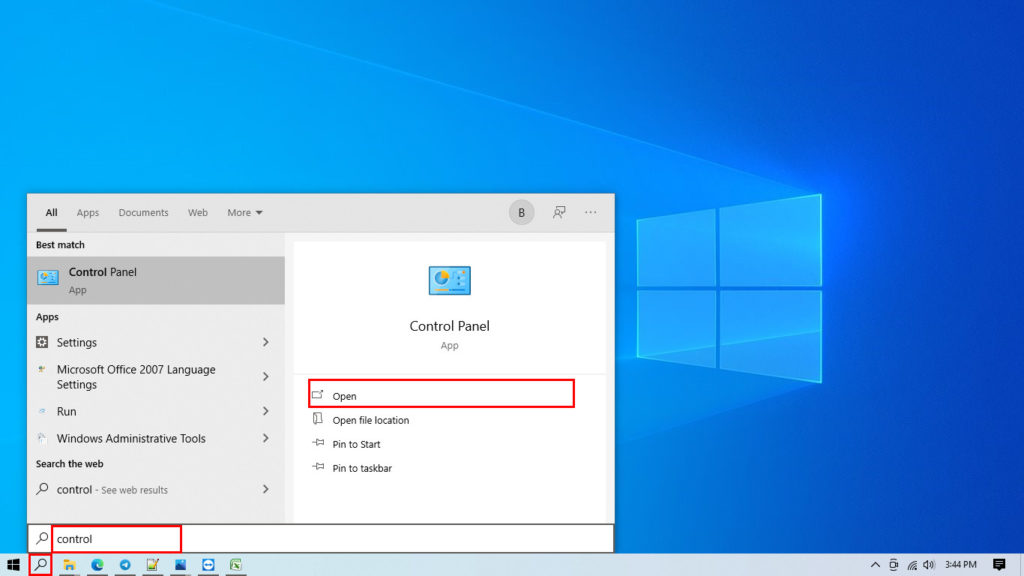The height and width of the screenshot is (576, 1024).
Task: Click the large Control Panel preview icon
Action: [449, 281]
